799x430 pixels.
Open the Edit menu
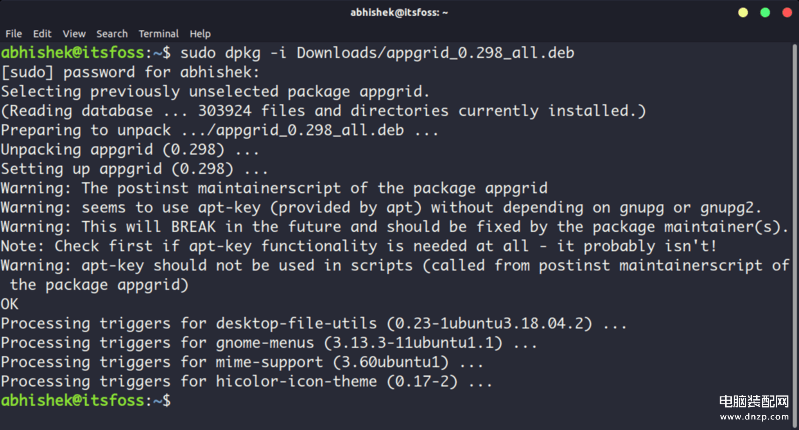point(42,34)
